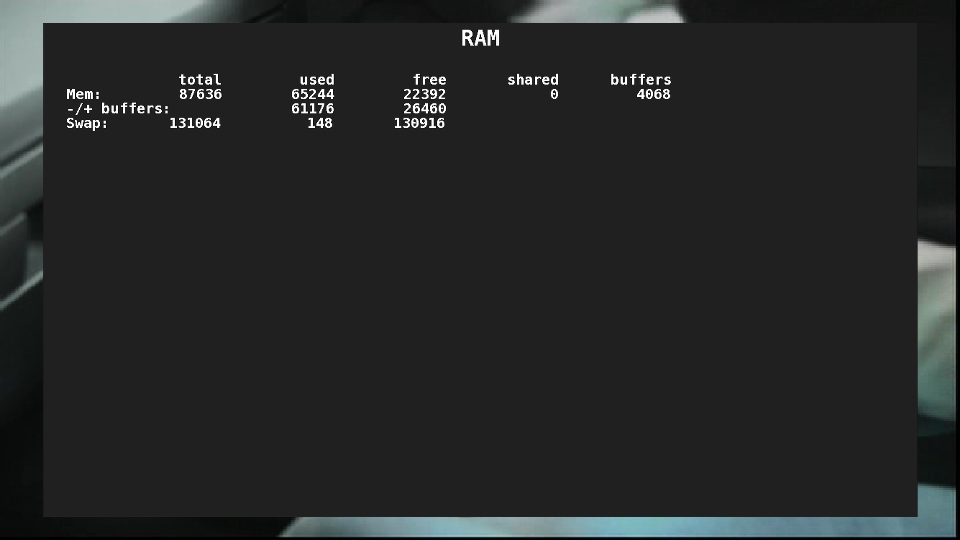Click the RAM title heading
This screenshot has width=960, height=540.
point(480,39)
